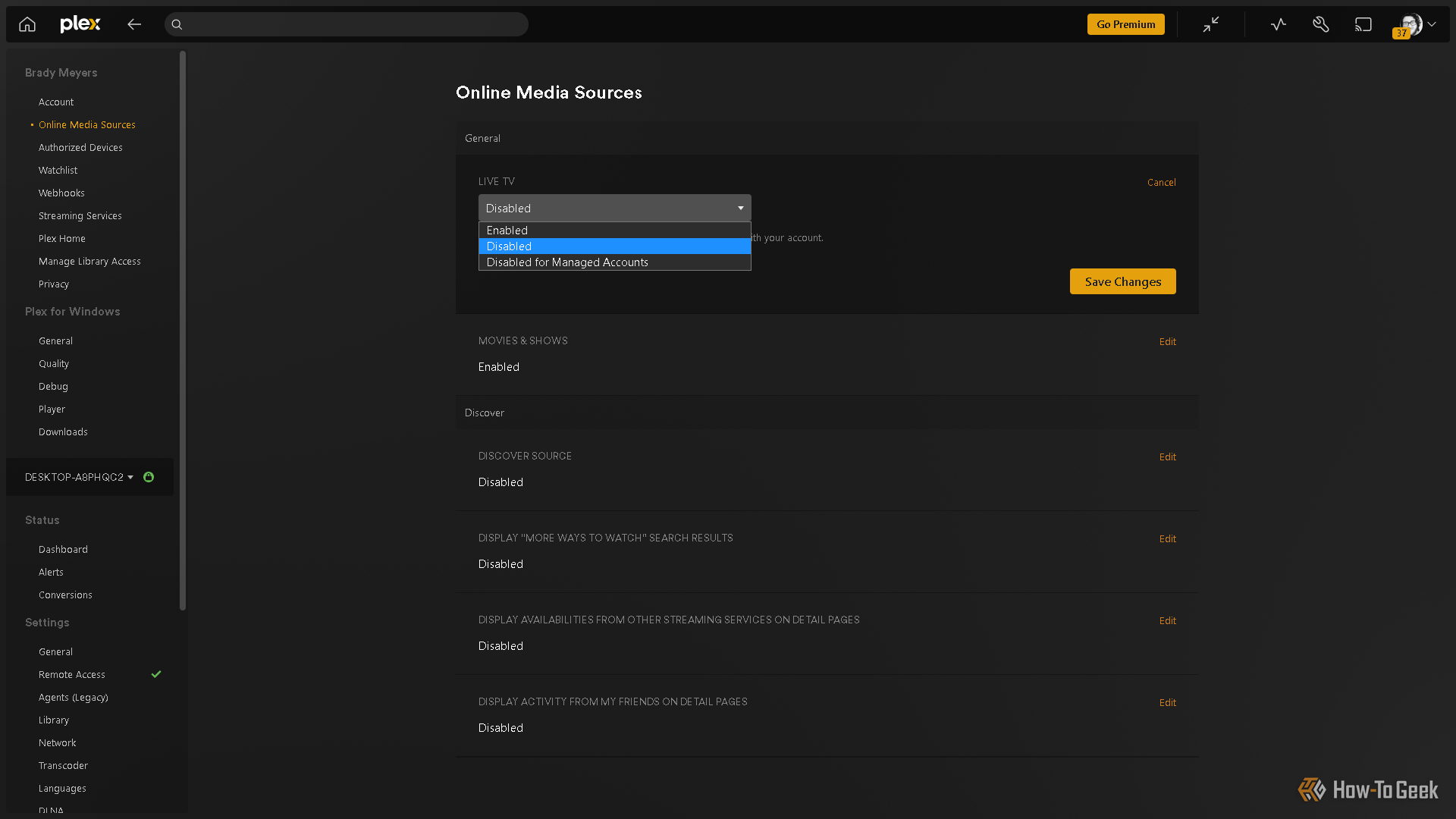Navigate to Streaming Services settings

click(x=79, y=215)
